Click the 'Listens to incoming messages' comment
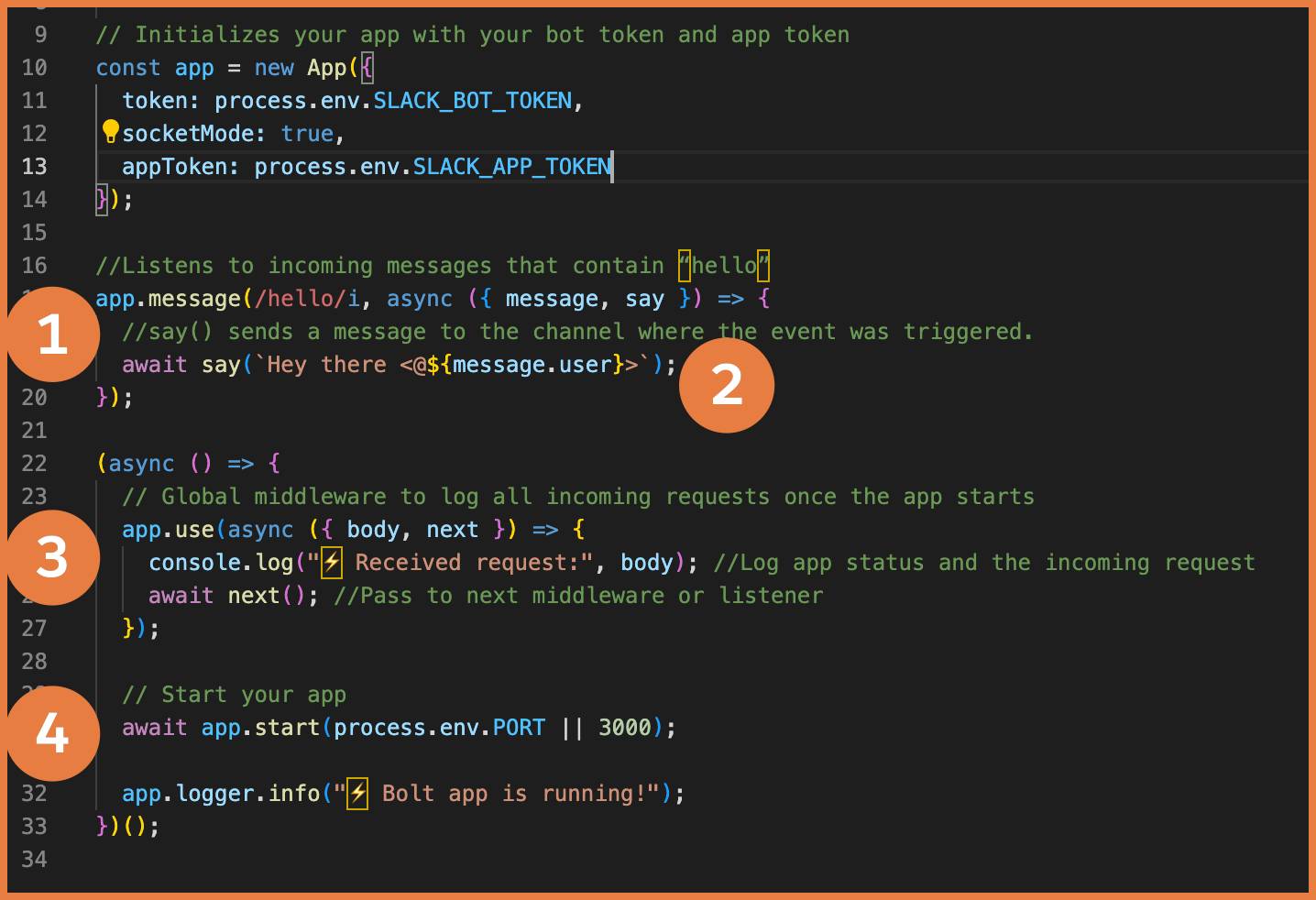This screenshot has height=900, width=1316. tap(433, 266)
